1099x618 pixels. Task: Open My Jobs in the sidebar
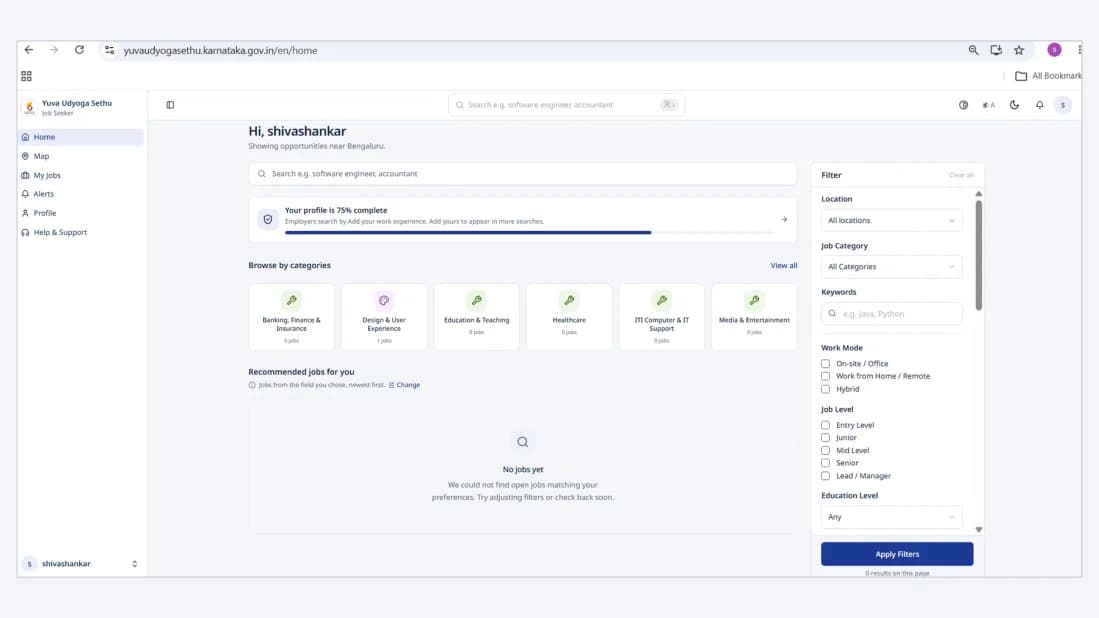click(x=81, y=175)
